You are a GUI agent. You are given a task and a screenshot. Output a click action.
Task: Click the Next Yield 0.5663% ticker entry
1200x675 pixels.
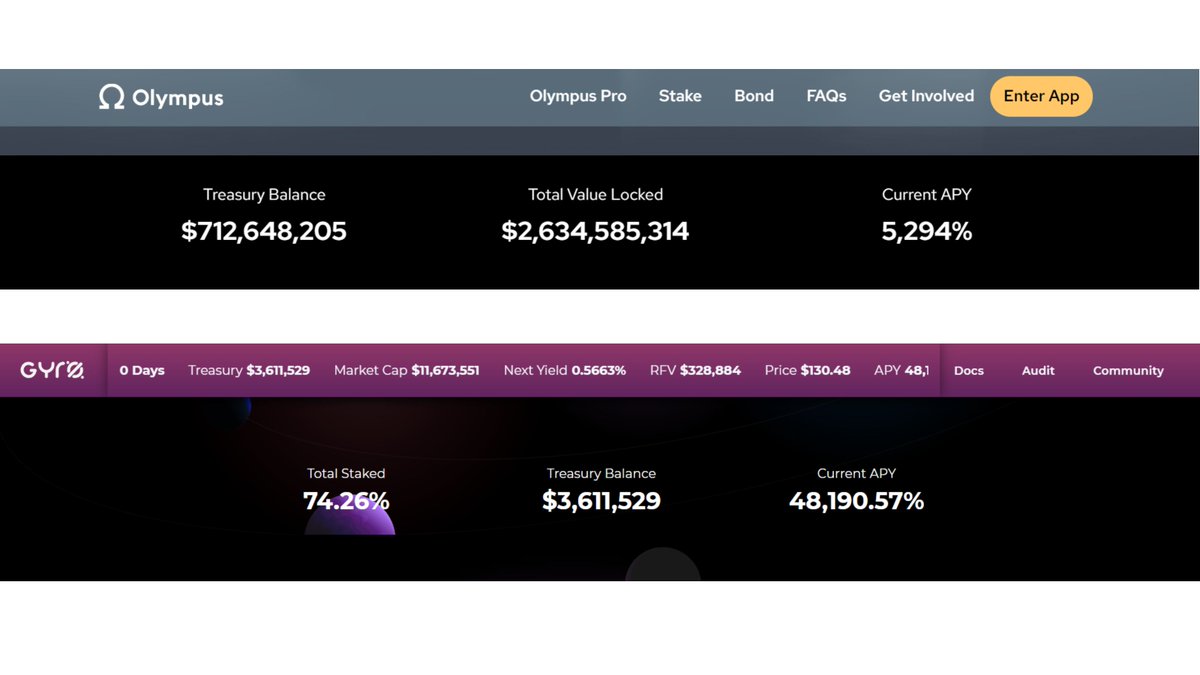click(565, 370)
